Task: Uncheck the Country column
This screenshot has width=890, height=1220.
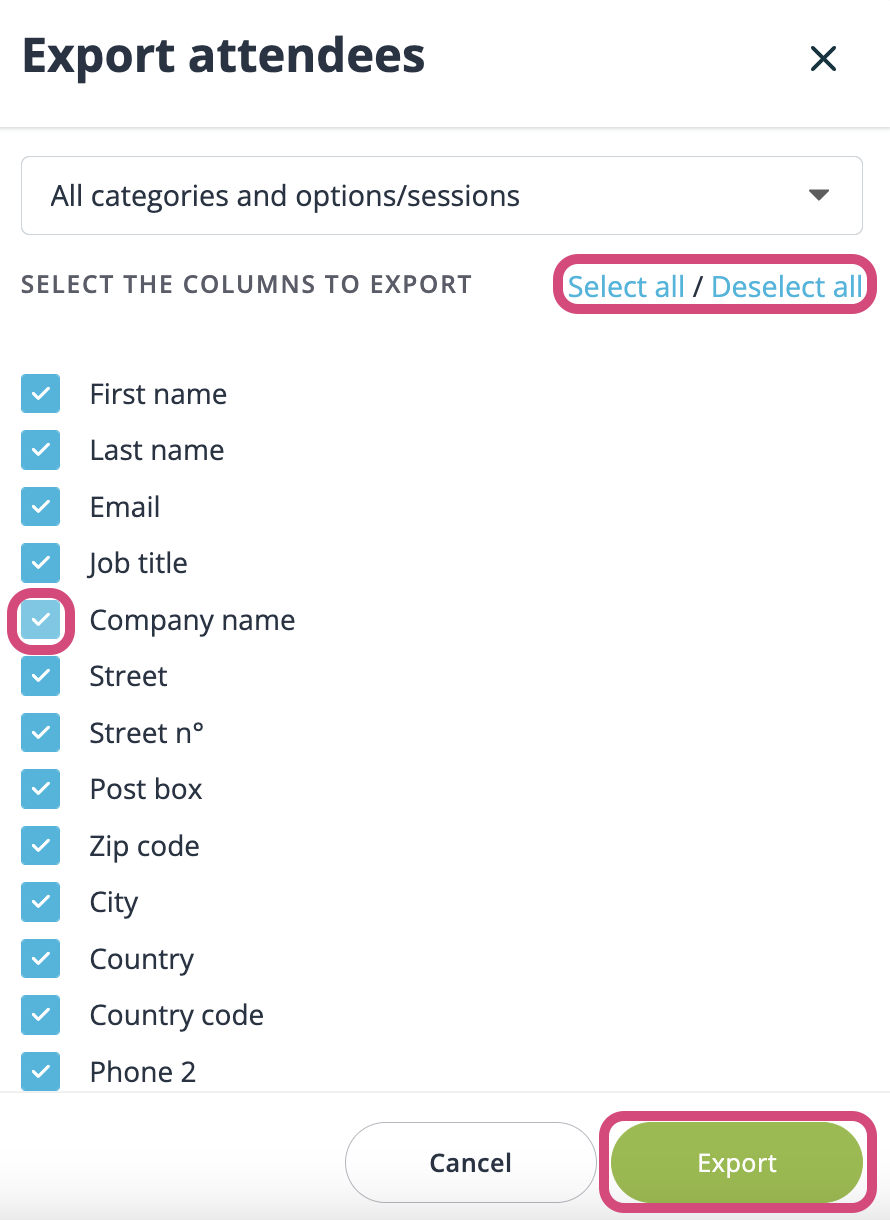Action: [x=40, y=958]
